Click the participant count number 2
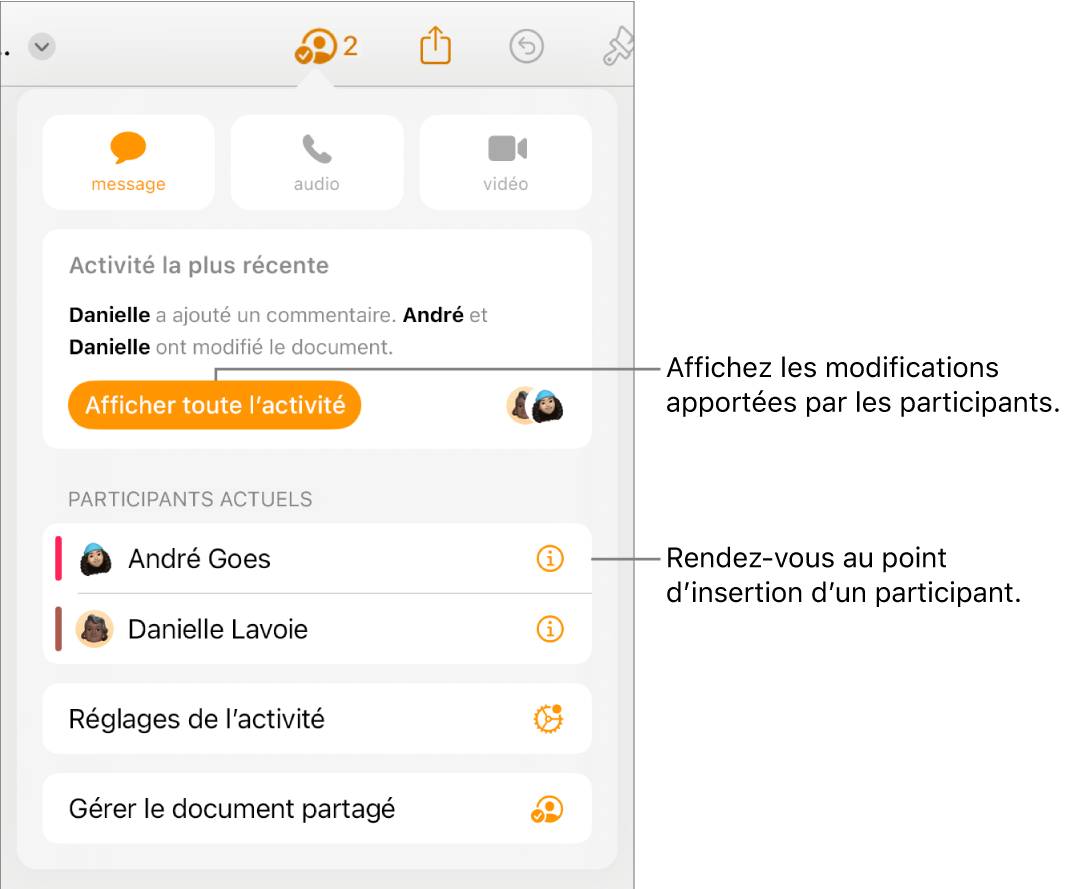This screenshot has width=1084, height=889. (x=351, y=46)
